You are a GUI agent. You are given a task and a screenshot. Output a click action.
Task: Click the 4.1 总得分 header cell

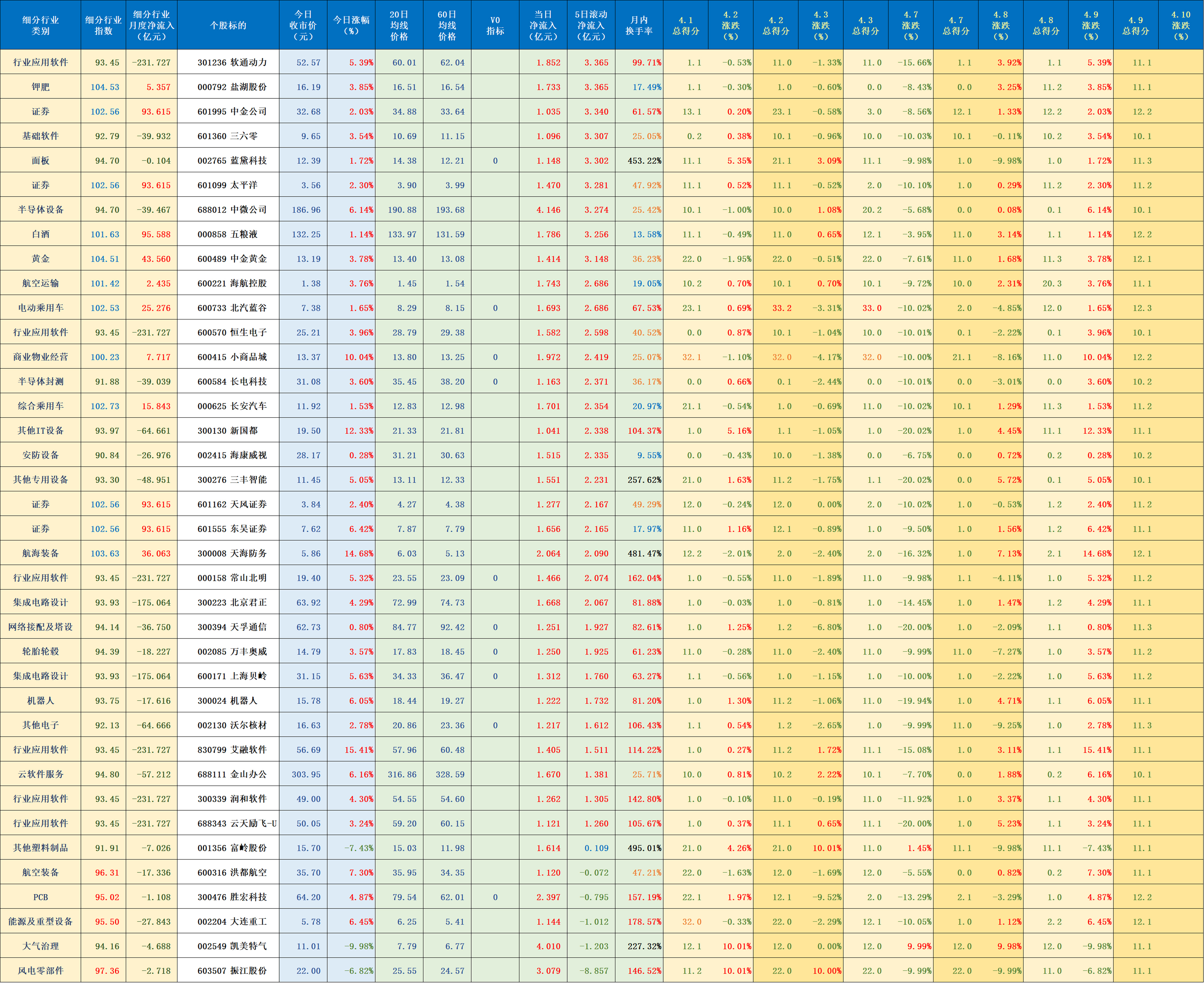coord(686,25)
